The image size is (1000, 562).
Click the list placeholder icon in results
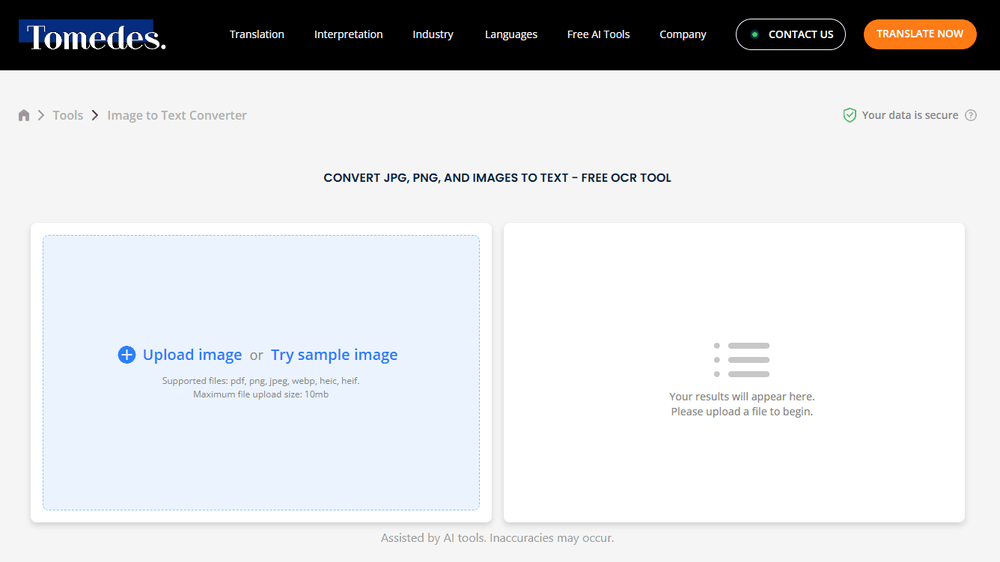click(741, 359)
